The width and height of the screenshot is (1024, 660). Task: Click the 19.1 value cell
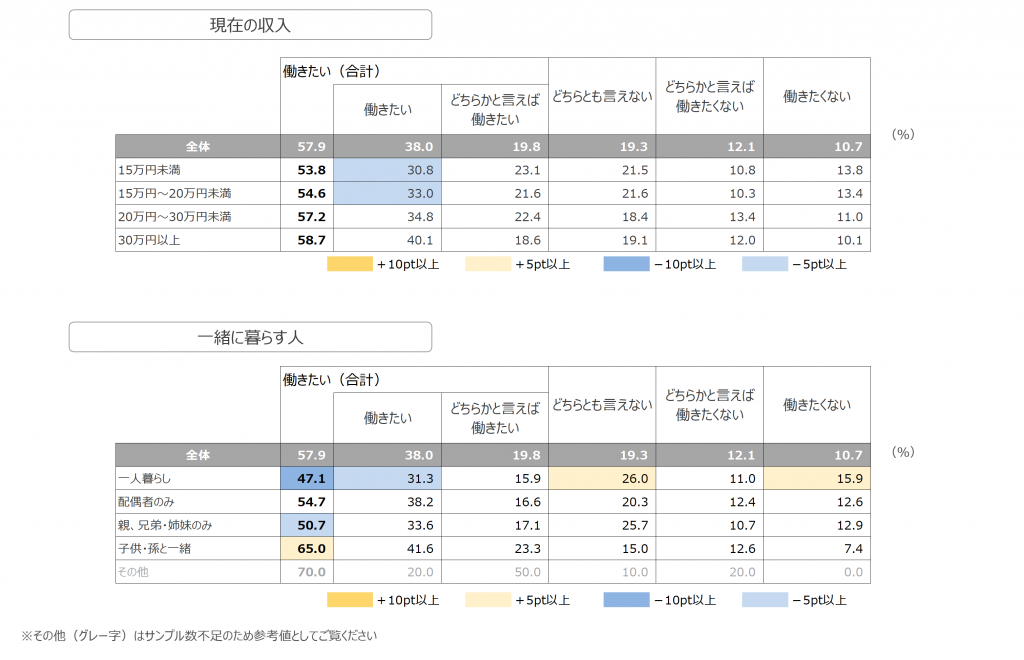pyautogui.click(x=602, y=240)
